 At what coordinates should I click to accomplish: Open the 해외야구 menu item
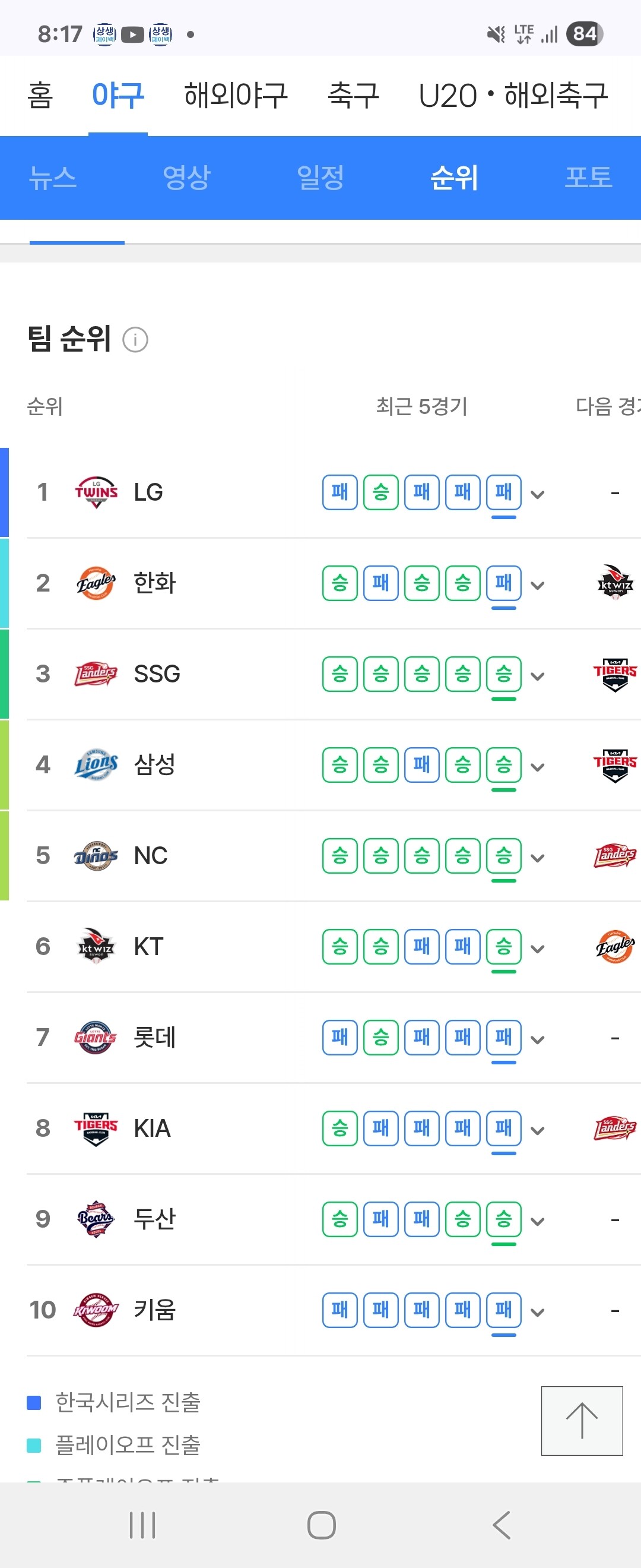pyautogui.click(x=236, y=96)
